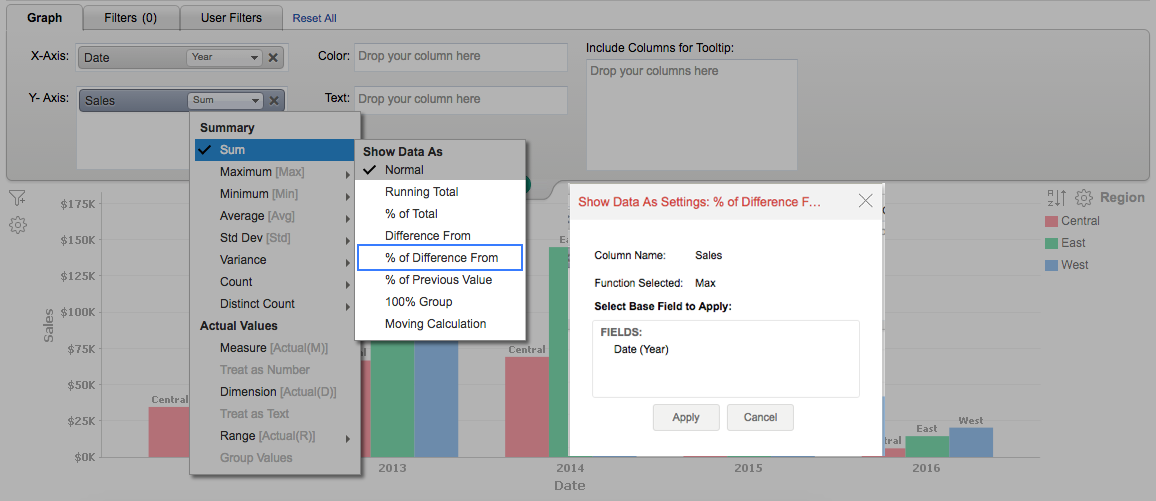Open the Year dropdown on Date field

tap(225, 58)
